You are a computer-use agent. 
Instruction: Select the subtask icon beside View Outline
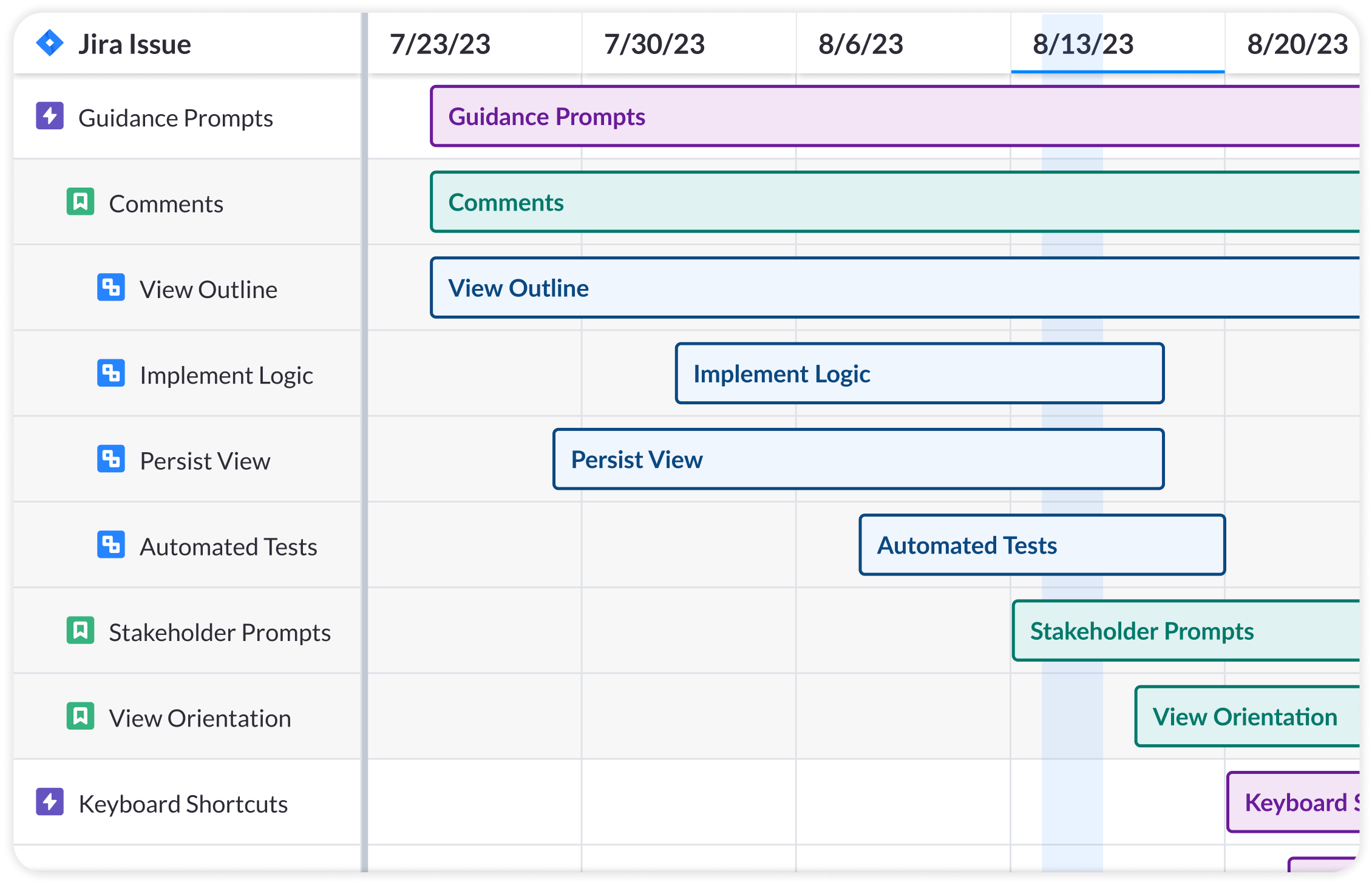point(110,288)
